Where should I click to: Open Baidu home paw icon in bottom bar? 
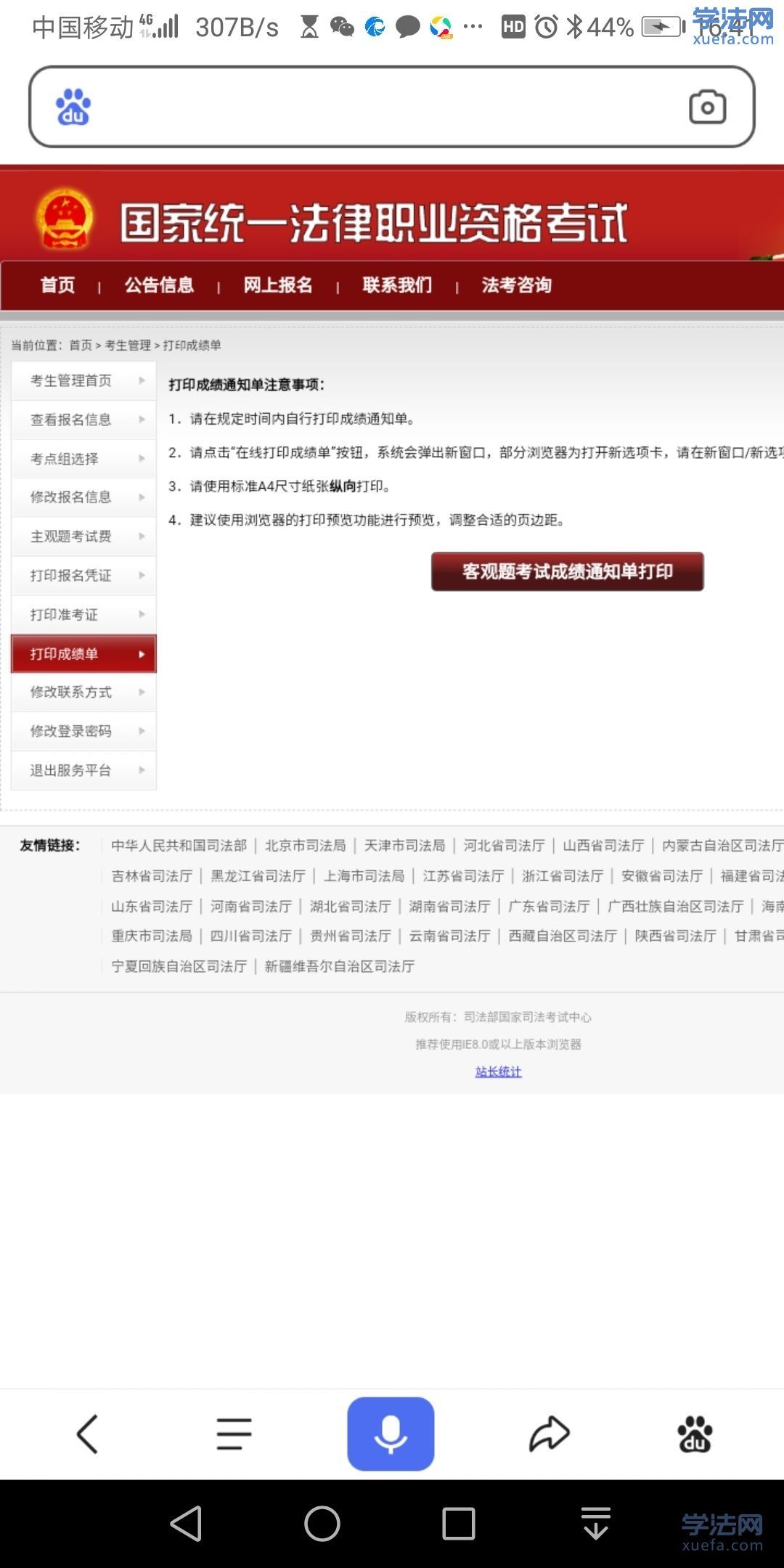coord(695,1434)
